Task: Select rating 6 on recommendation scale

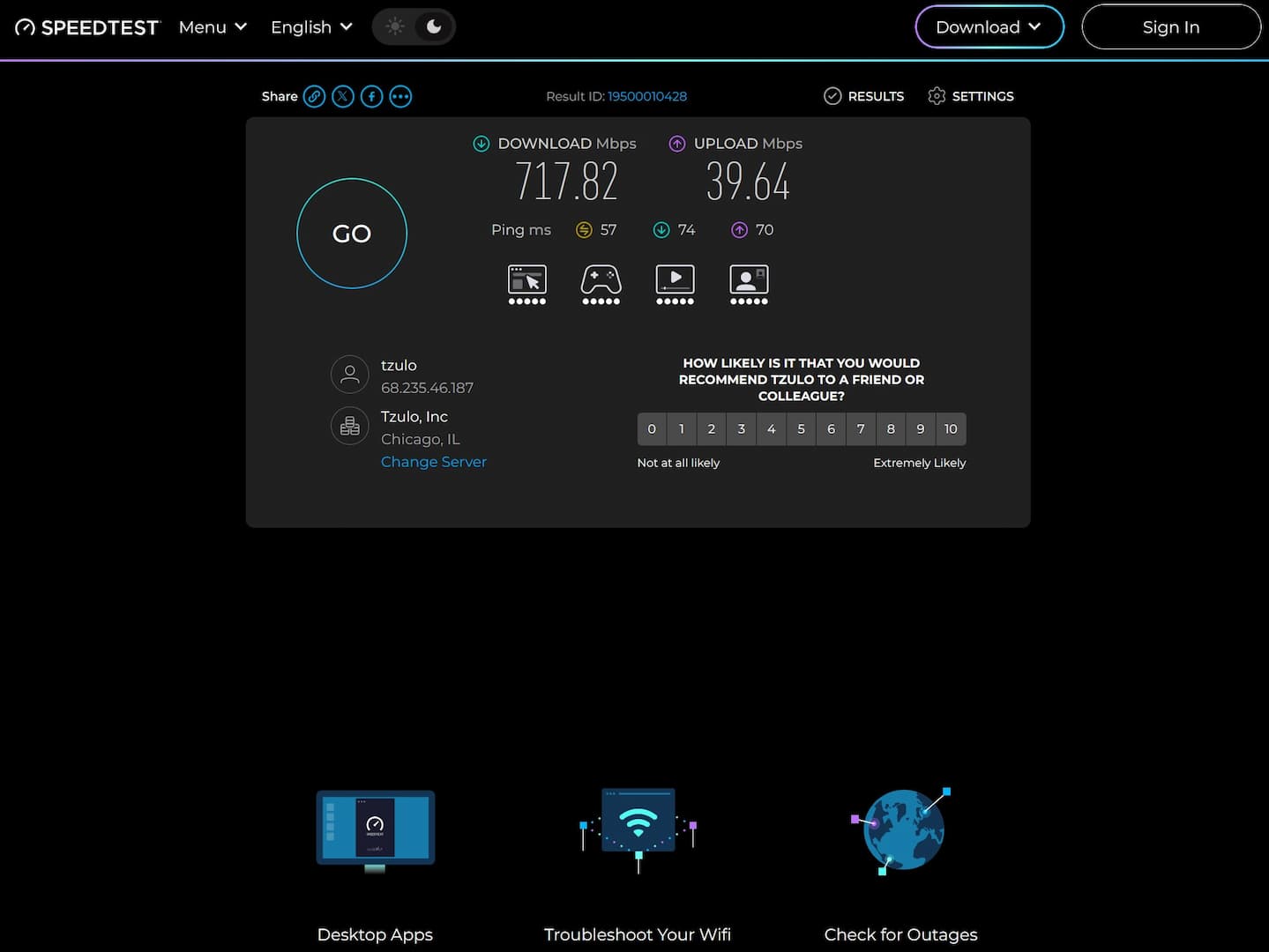Action: (x=832, y=429)
